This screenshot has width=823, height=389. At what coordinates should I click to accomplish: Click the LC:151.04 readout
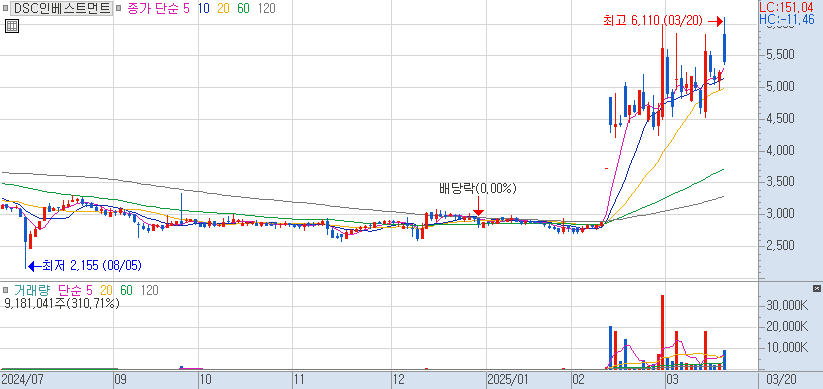point(786,8)
